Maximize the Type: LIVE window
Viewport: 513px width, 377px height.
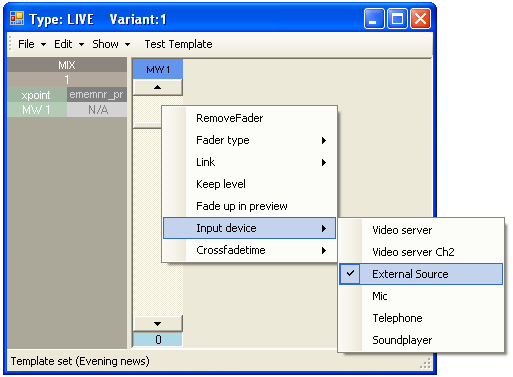[x=397, y=19]
